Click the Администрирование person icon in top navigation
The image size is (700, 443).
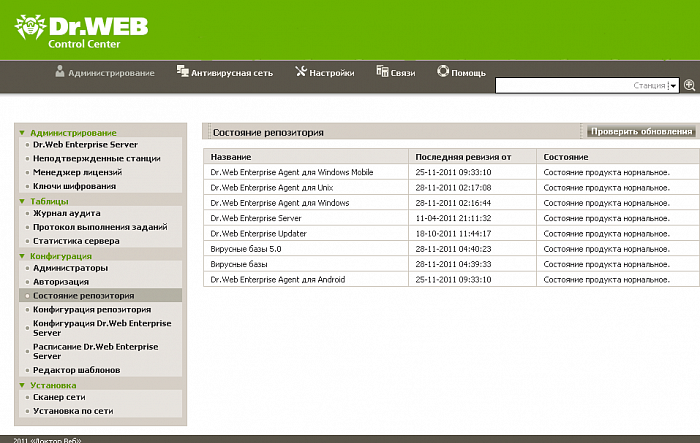pos(60,72)
